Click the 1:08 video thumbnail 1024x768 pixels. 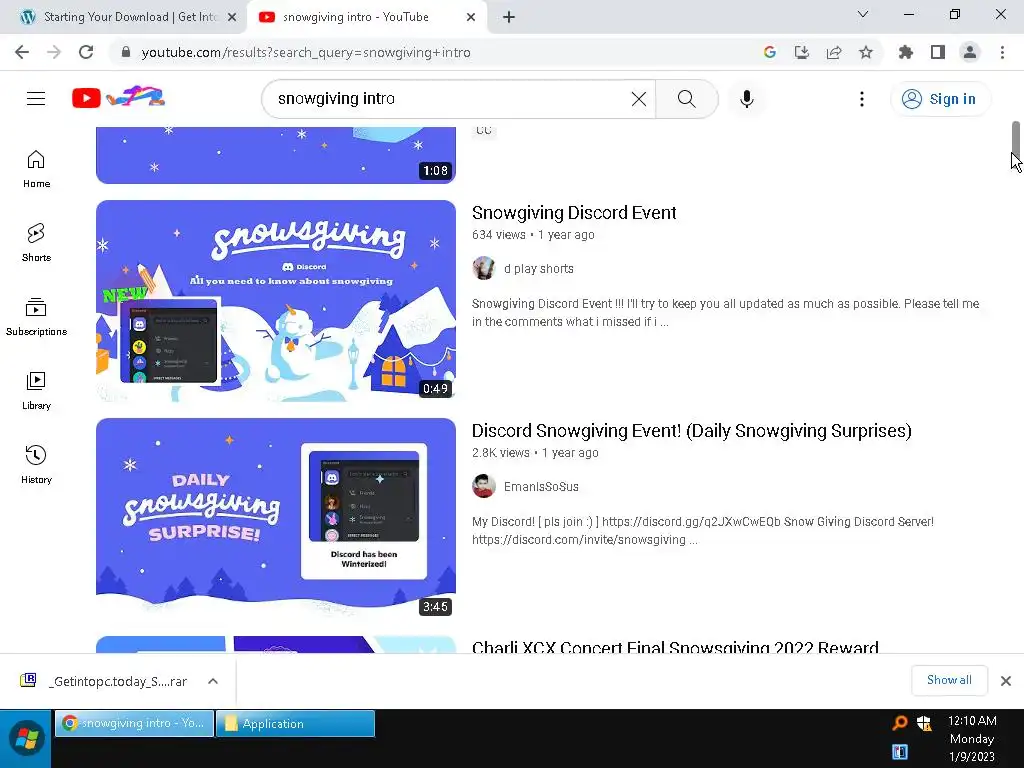tap(276, 155)
